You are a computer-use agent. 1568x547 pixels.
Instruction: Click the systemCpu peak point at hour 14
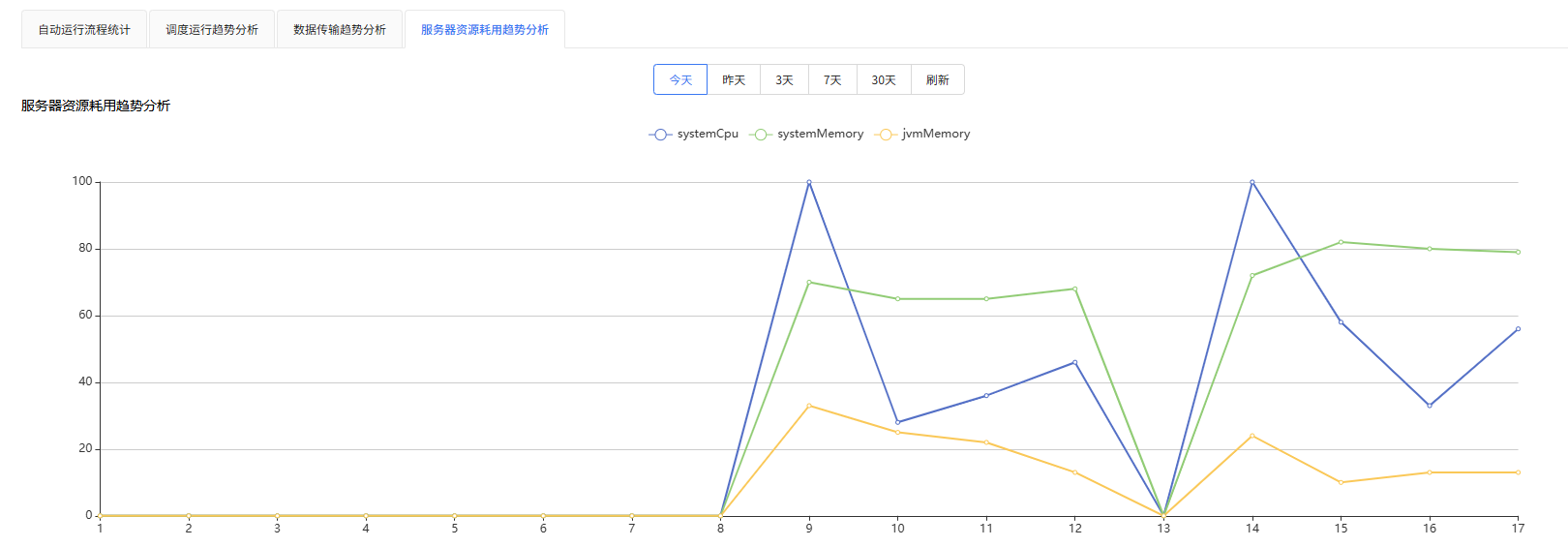click(x=1252, y=182)
